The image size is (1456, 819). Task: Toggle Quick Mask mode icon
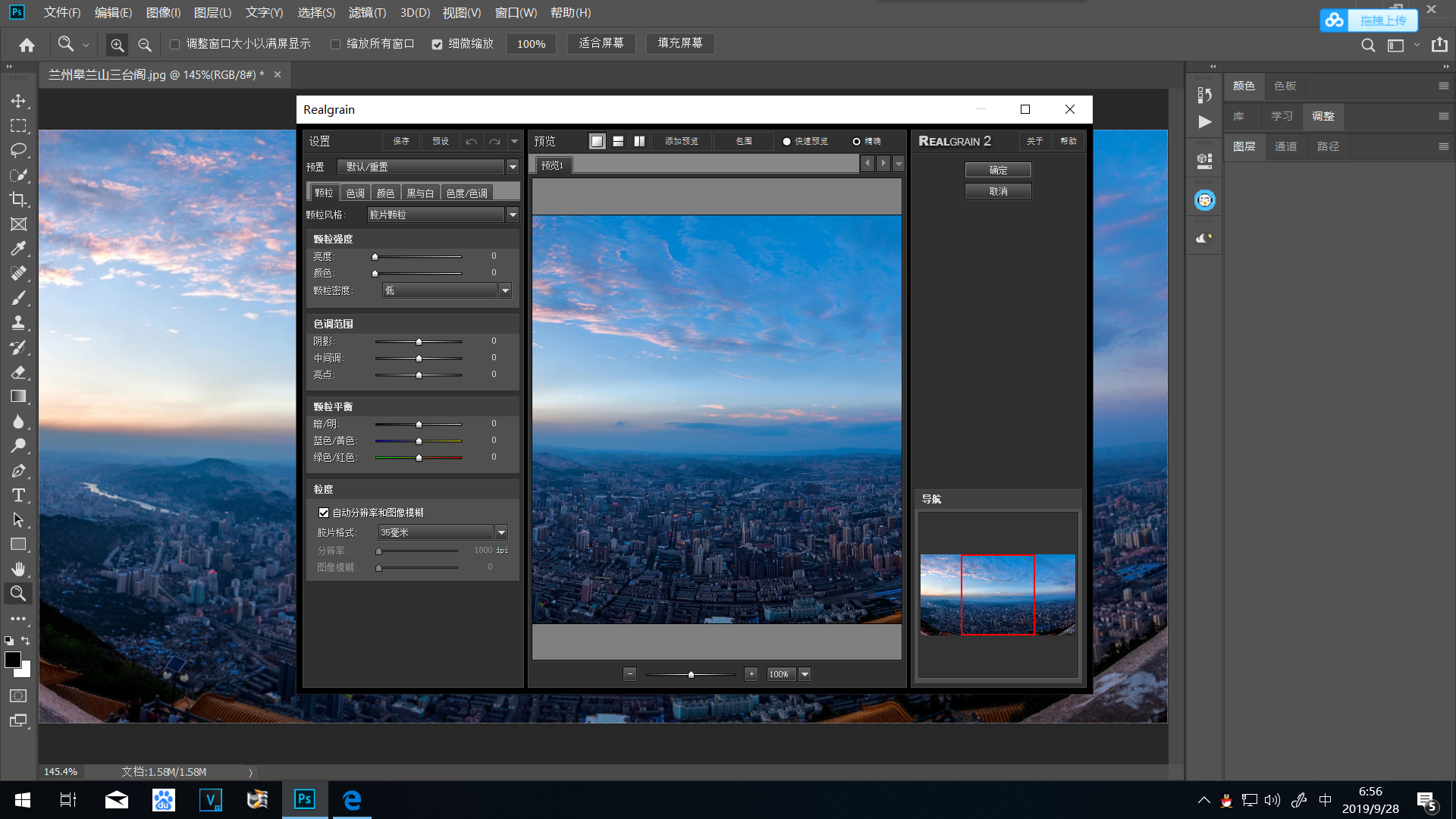pyautogui.click(x=18, y=695)
